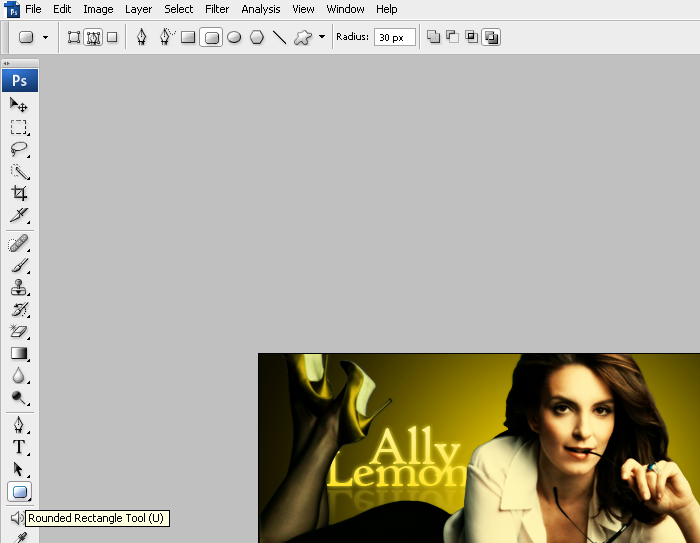700x543 pixels.
Task: Open the tool preset picker dropdown
Action: tap(46, 38)
